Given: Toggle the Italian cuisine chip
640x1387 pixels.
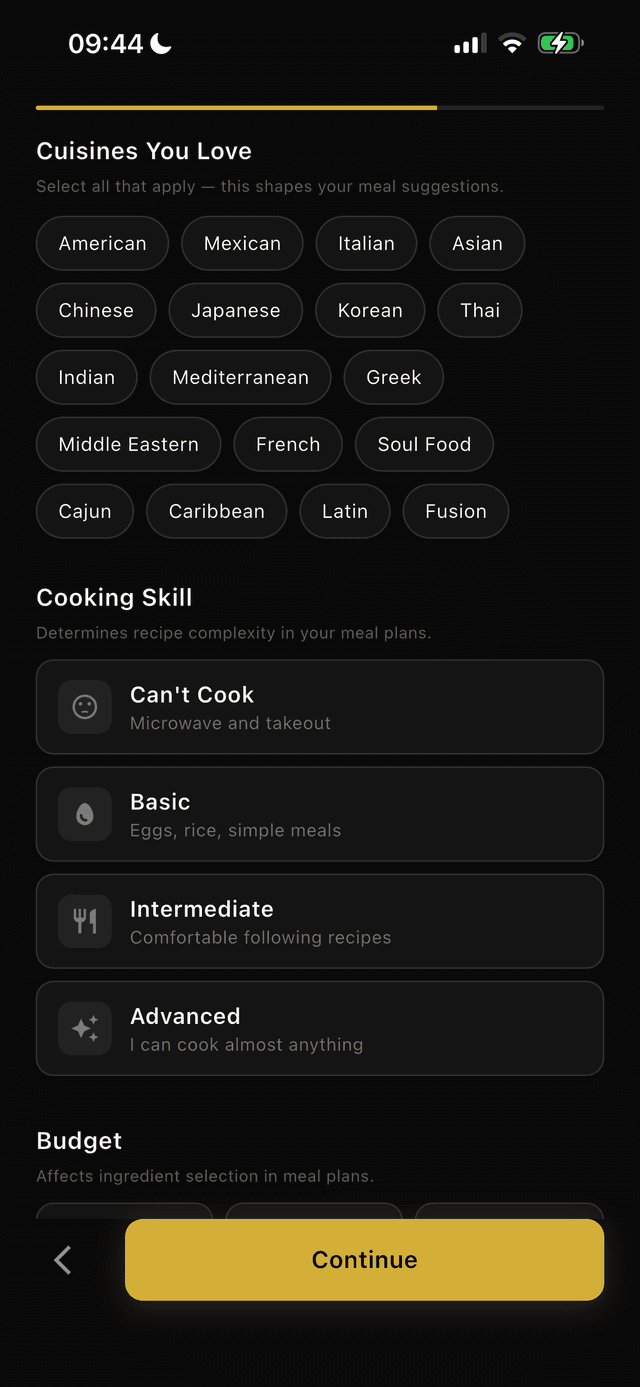Looking at the screenshot, I should point(366,243).
